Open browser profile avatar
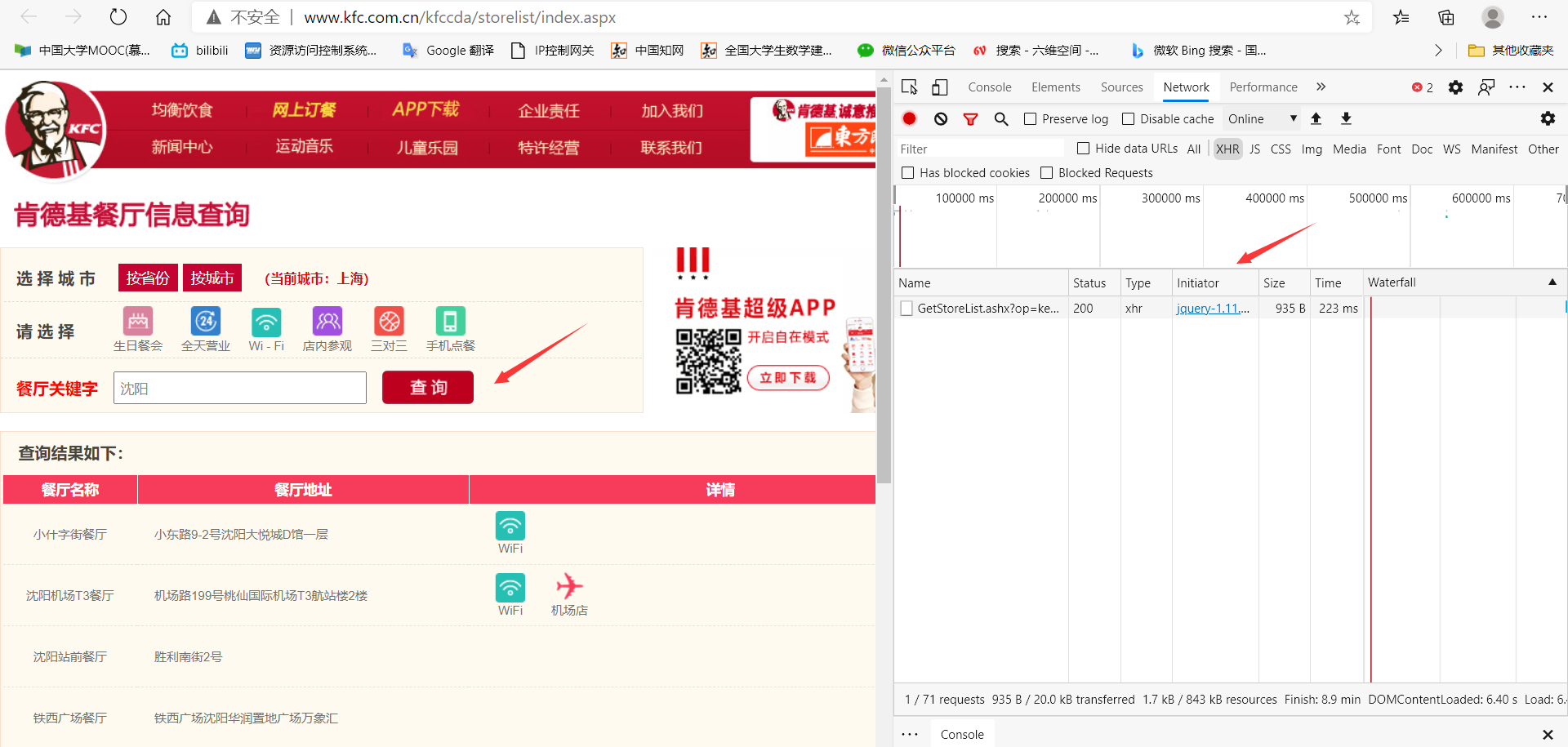 pyautogui.click(x=1493, y=17)
